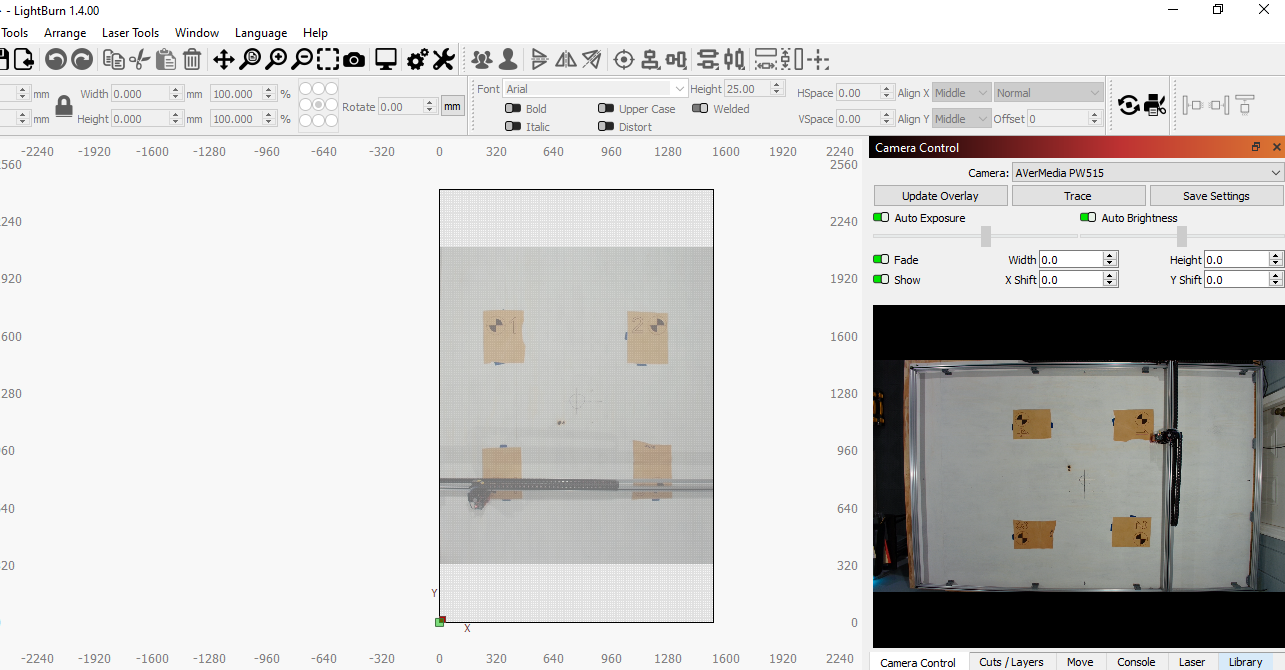Screen dimensions: 1285x670
Task: Click the camera capture icon in toolbar
Action: 354,60
